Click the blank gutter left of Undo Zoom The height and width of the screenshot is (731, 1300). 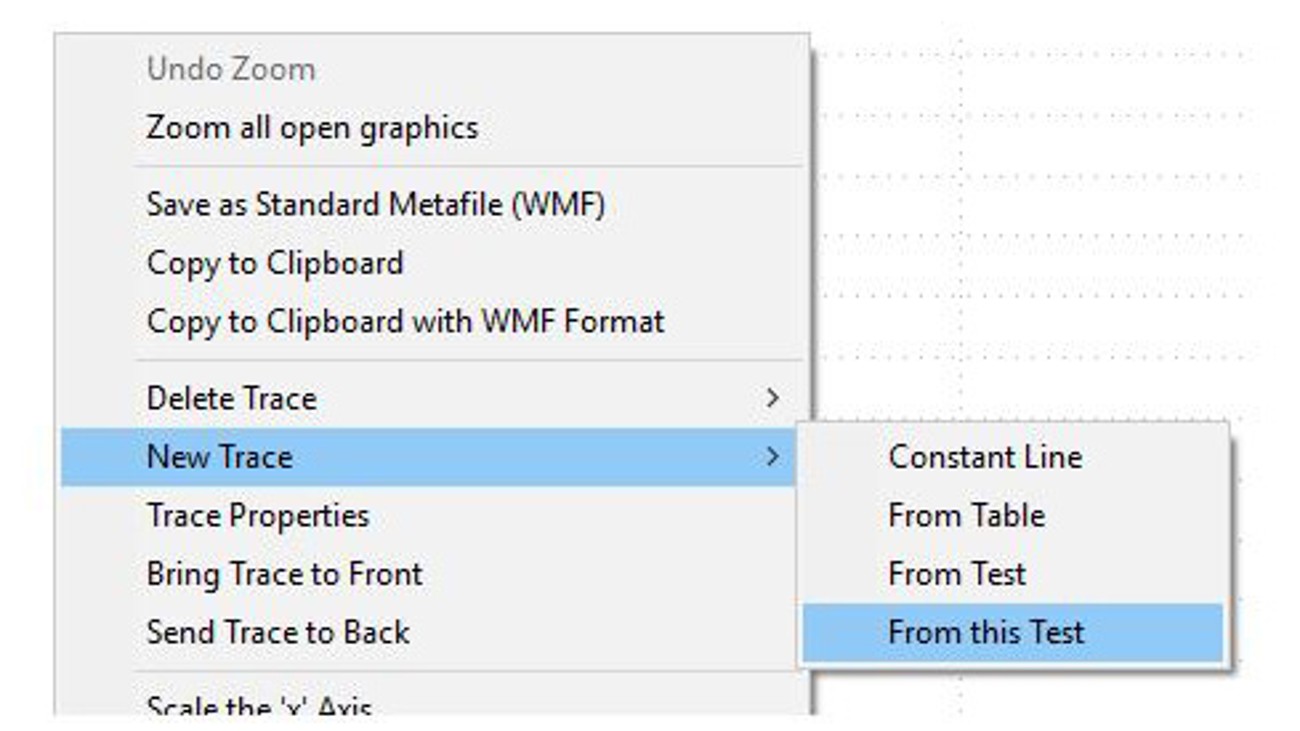pyautogui.click(x=98, y=69)
